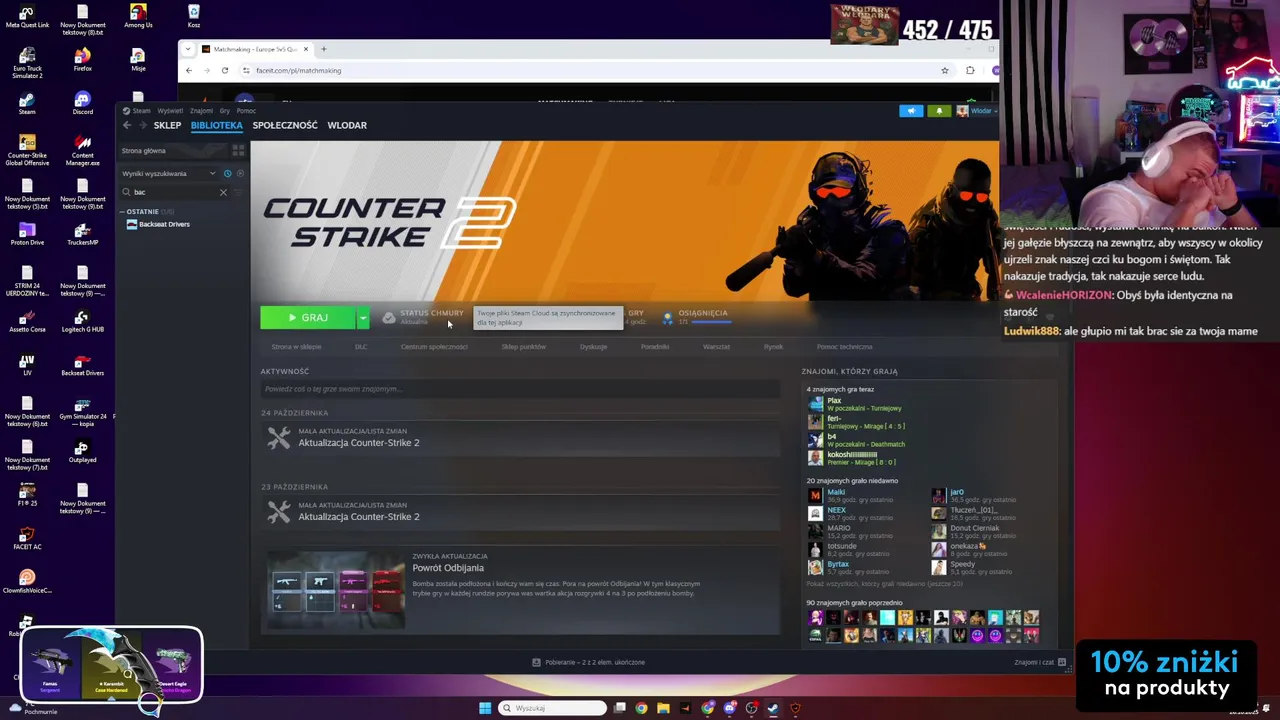
Task: Open the Dyskusje link
Action: 593,347
